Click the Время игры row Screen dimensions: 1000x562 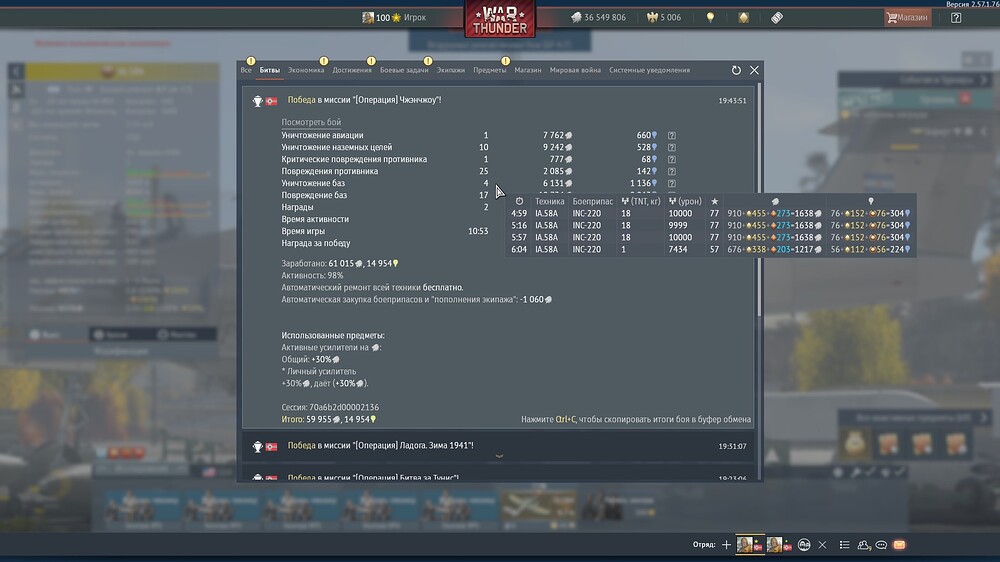(385, 231)
